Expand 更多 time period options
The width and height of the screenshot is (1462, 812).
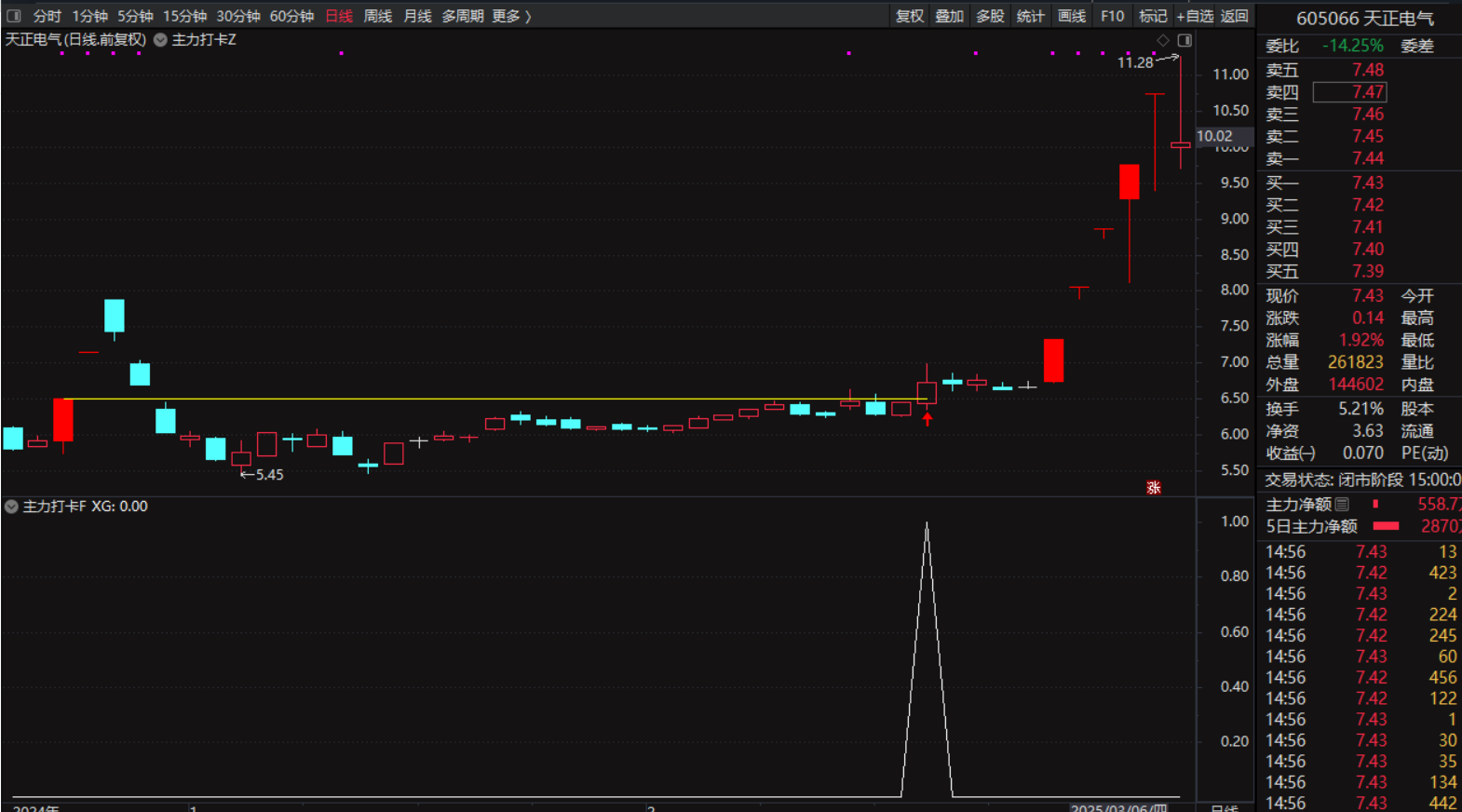tap(511, 16)
